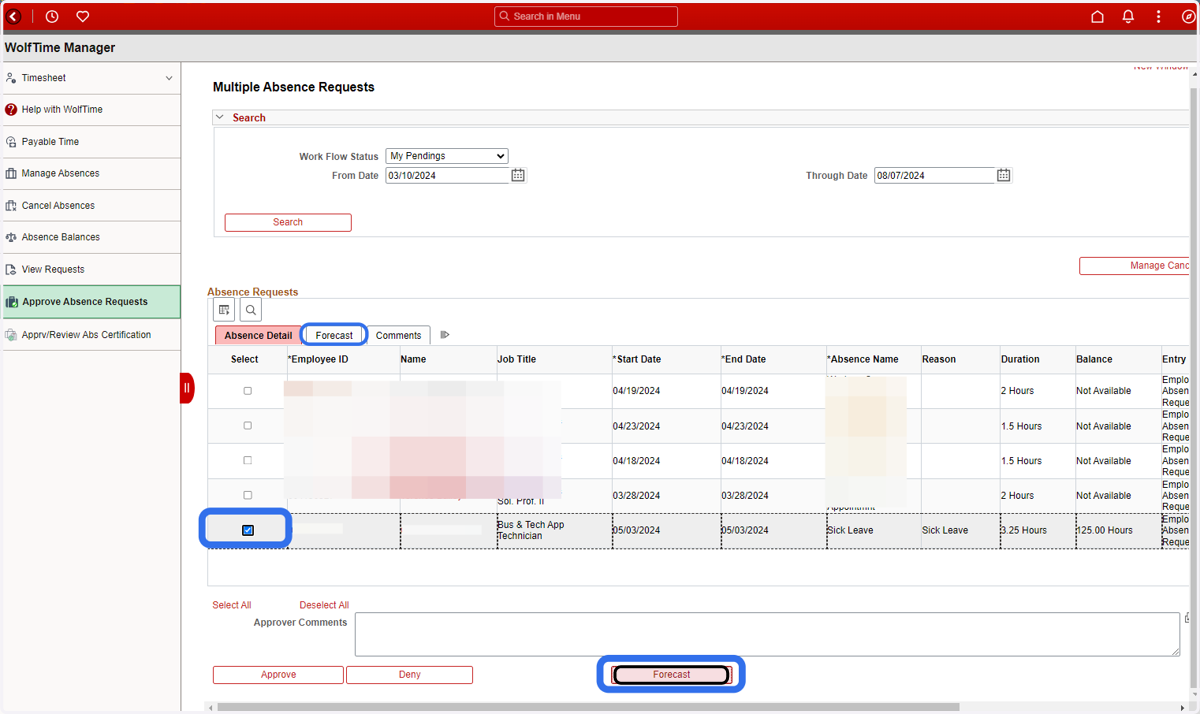The width and height of the screenshot is (1200, 714).
Task: Open Work Flow Status dropdown
Action: (x=447, y=156)
